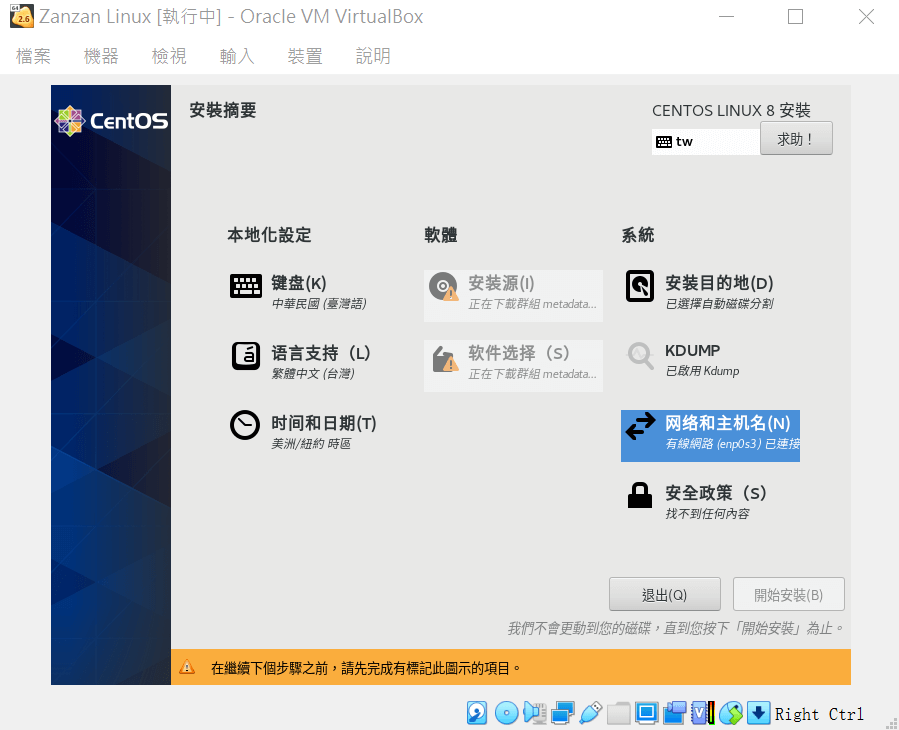This screenshot has width=899, height=730.
Task: Click the CentOS logo in sidebar
Action: (x=111, y=121)
